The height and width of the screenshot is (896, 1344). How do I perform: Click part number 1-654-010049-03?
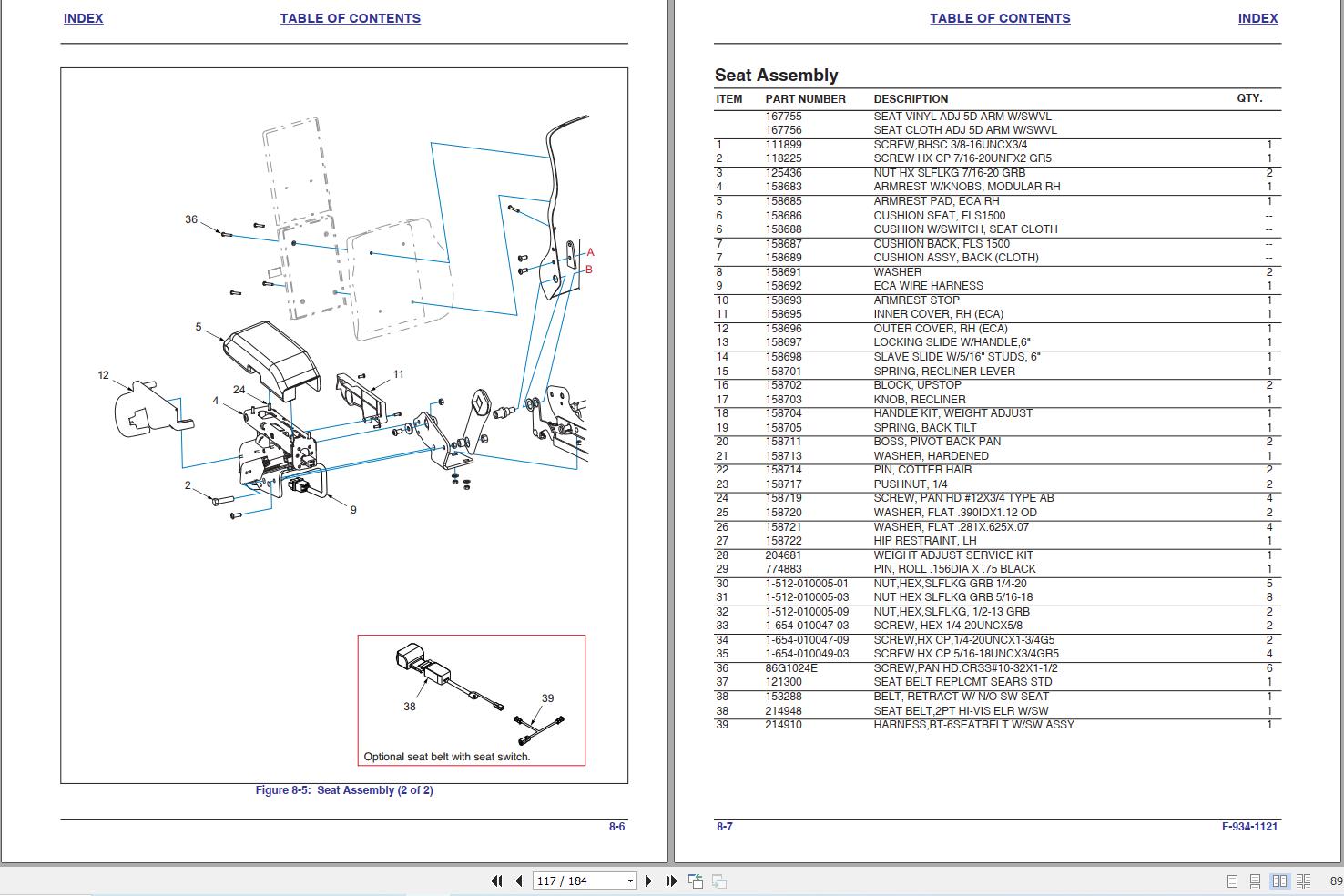807,654
